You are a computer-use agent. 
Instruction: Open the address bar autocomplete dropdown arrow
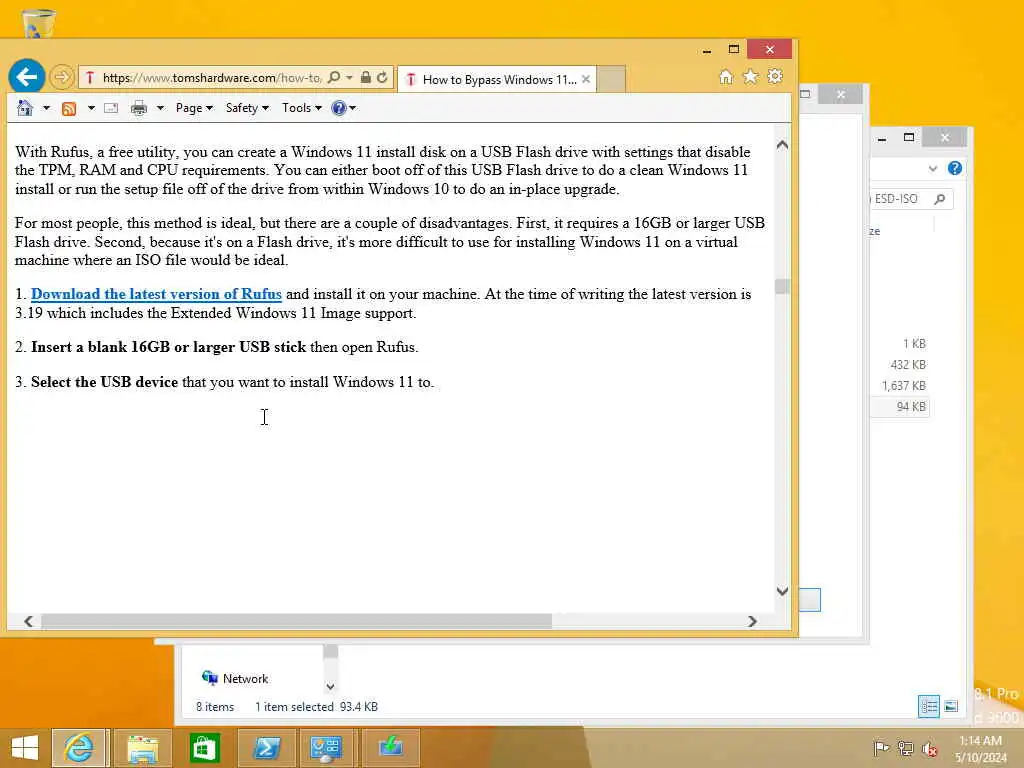349,78
